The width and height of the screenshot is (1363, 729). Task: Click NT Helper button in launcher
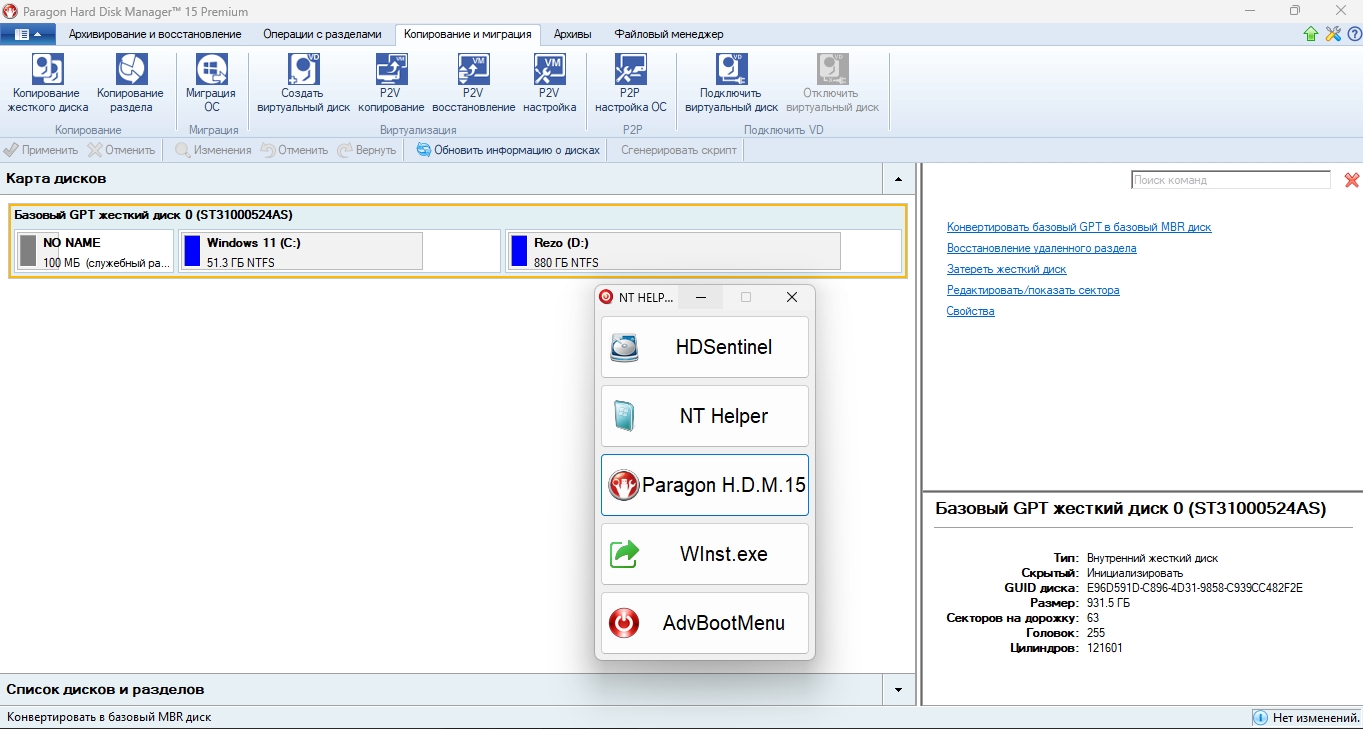pyautogui.click(x=705, y=416)
